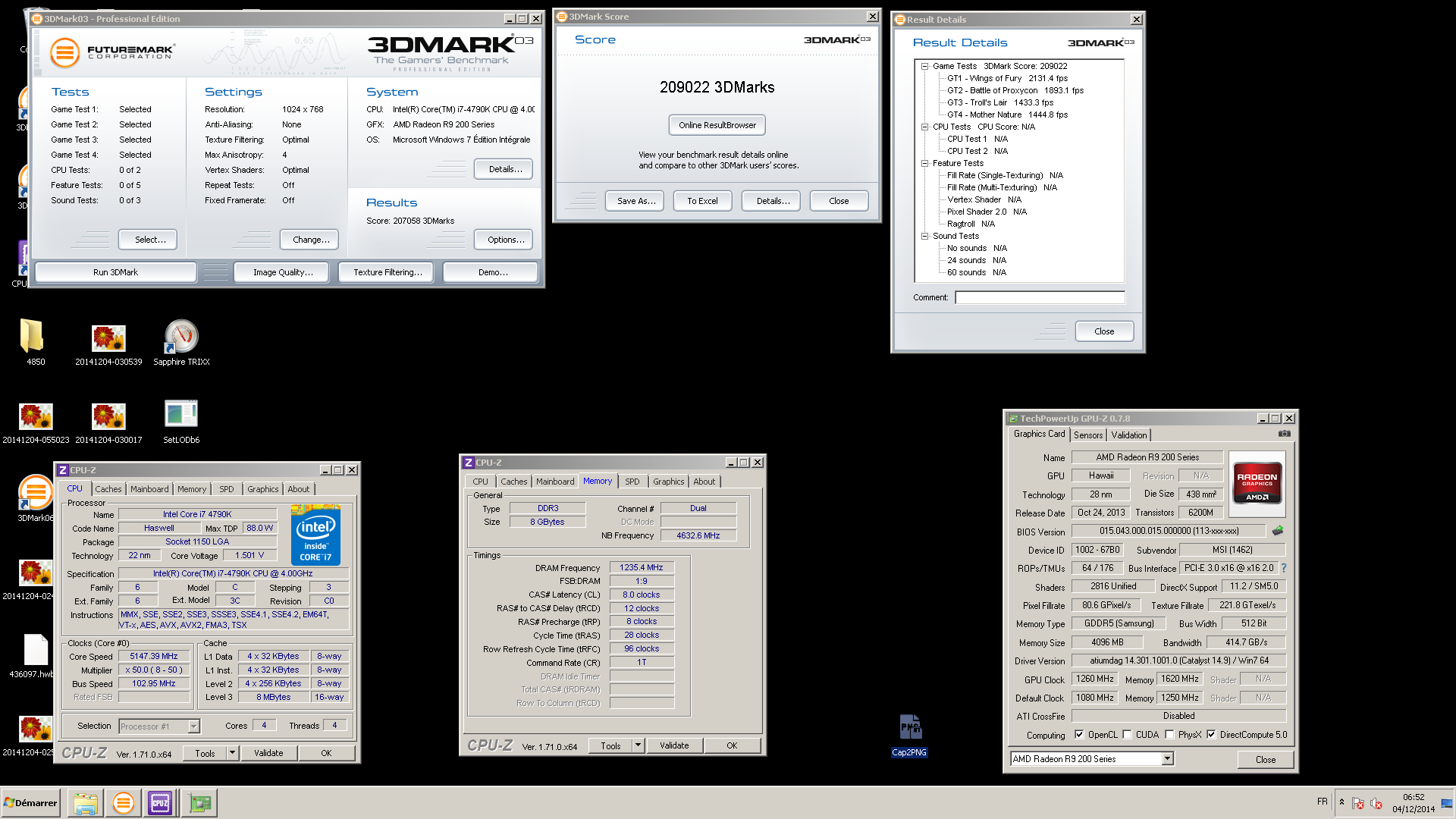Collapse the CPU Tests tree node
The image size is (1456, 819).
click(925, 127)
